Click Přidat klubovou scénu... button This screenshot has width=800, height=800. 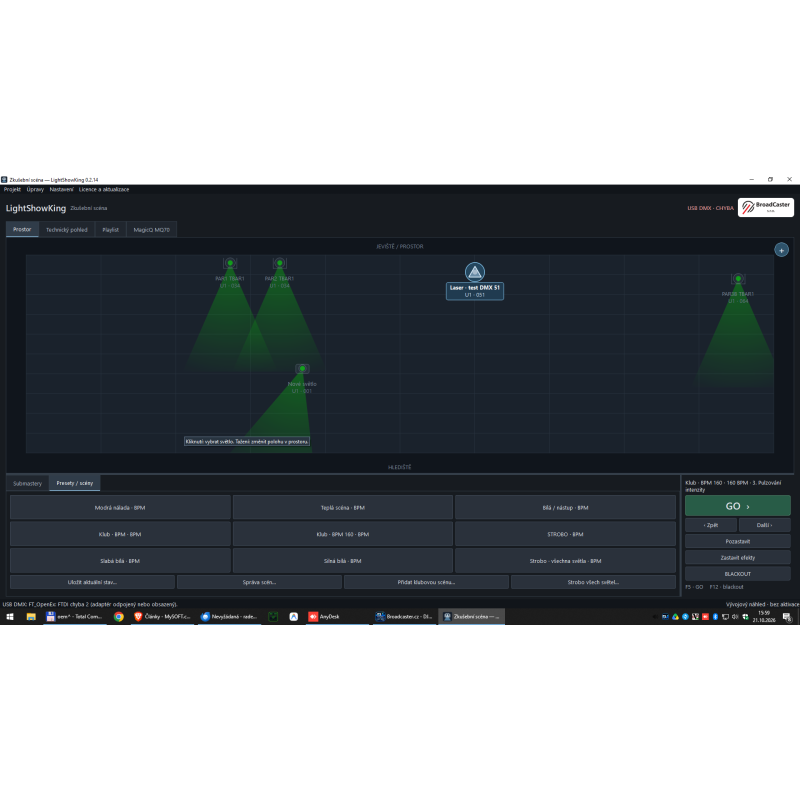(427, 582)
